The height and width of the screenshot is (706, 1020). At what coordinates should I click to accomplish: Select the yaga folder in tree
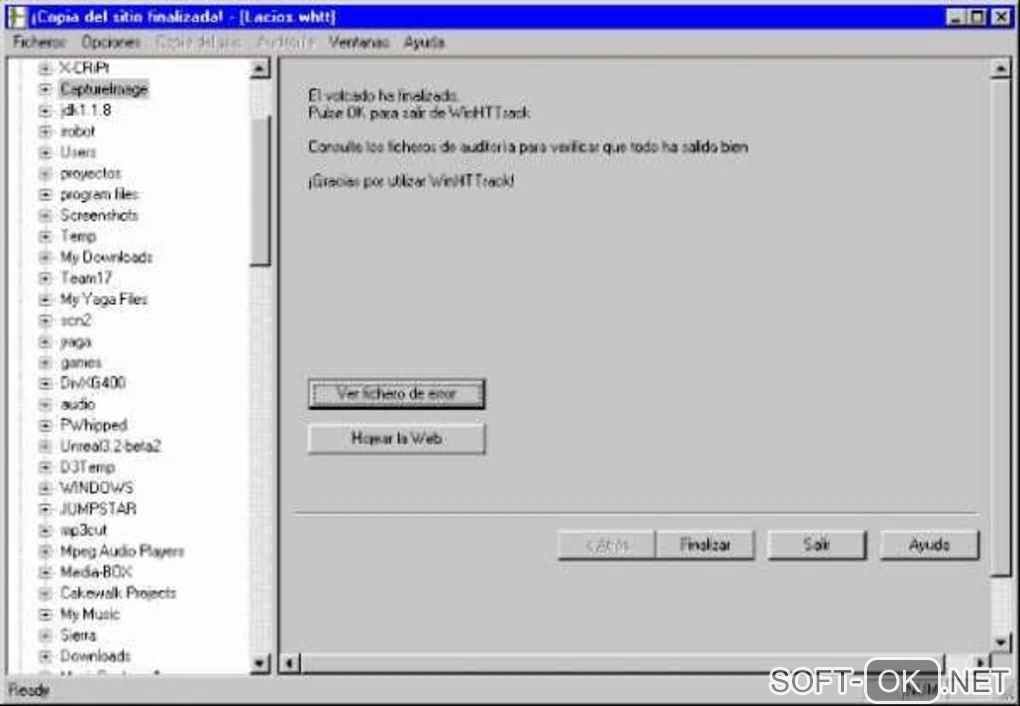(x=75, y=342)
